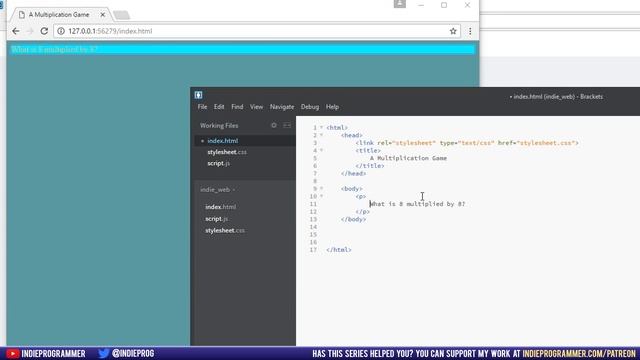
Task: Open script.js in the project tree
Action: 216,219
